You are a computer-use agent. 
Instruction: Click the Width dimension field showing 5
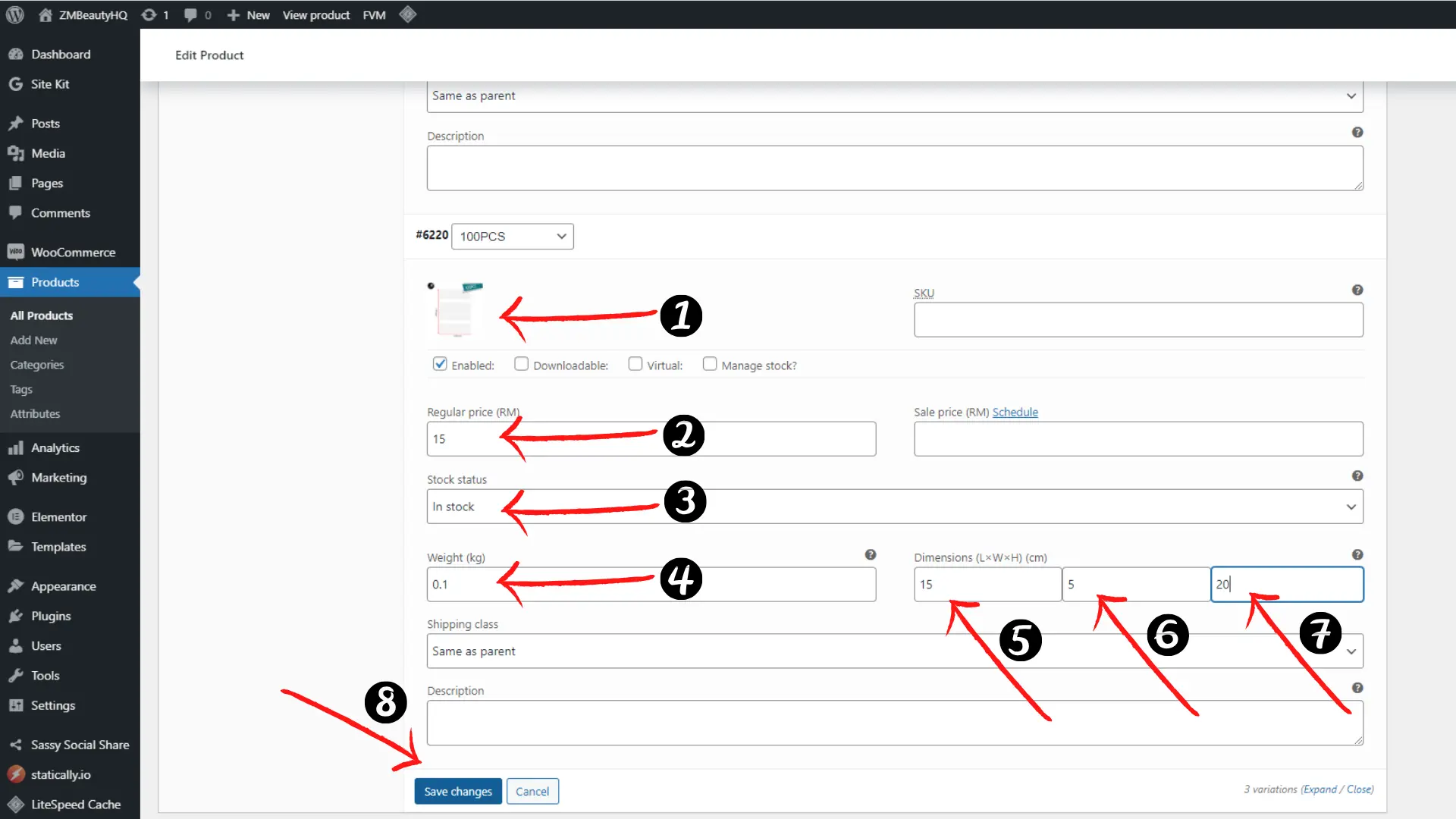tap(1136, 585)
